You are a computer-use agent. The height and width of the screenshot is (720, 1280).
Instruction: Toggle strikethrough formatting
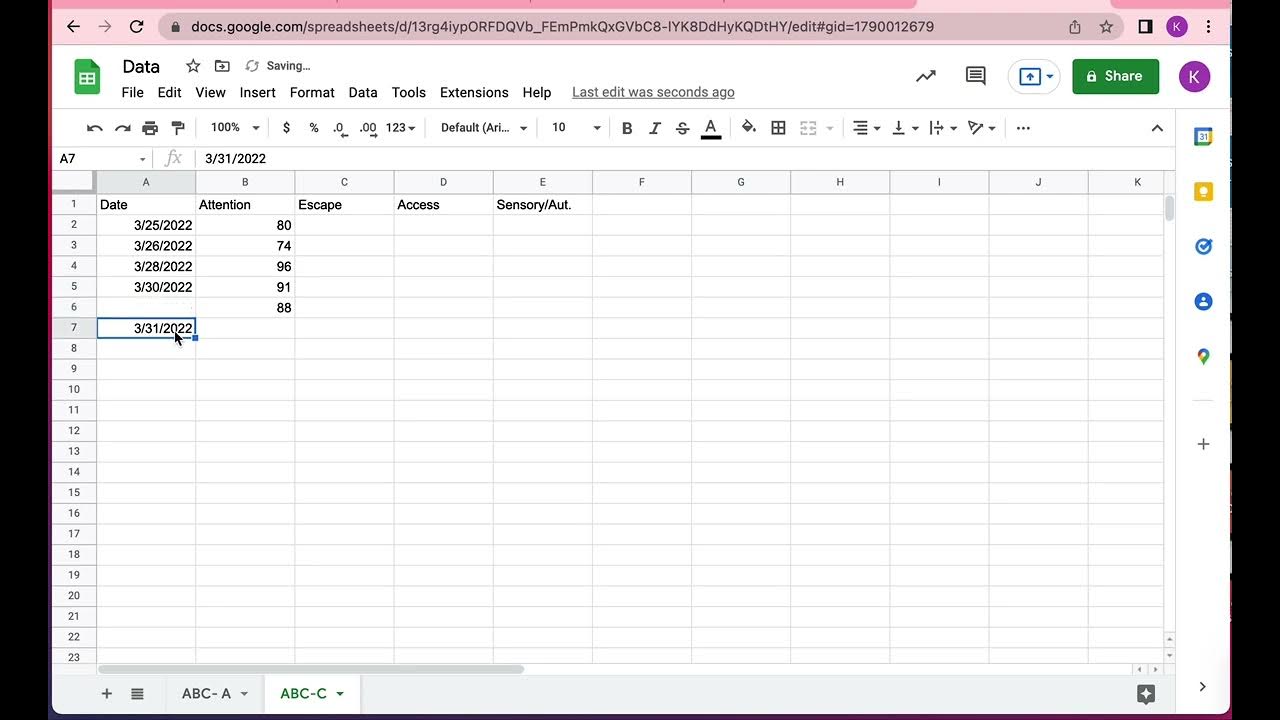(683, 128)
